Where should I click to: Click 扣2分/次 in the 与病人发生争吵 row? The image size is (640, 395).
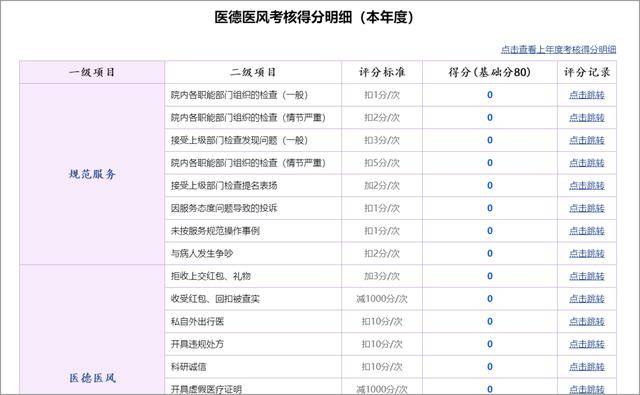[x=382, y=254]
